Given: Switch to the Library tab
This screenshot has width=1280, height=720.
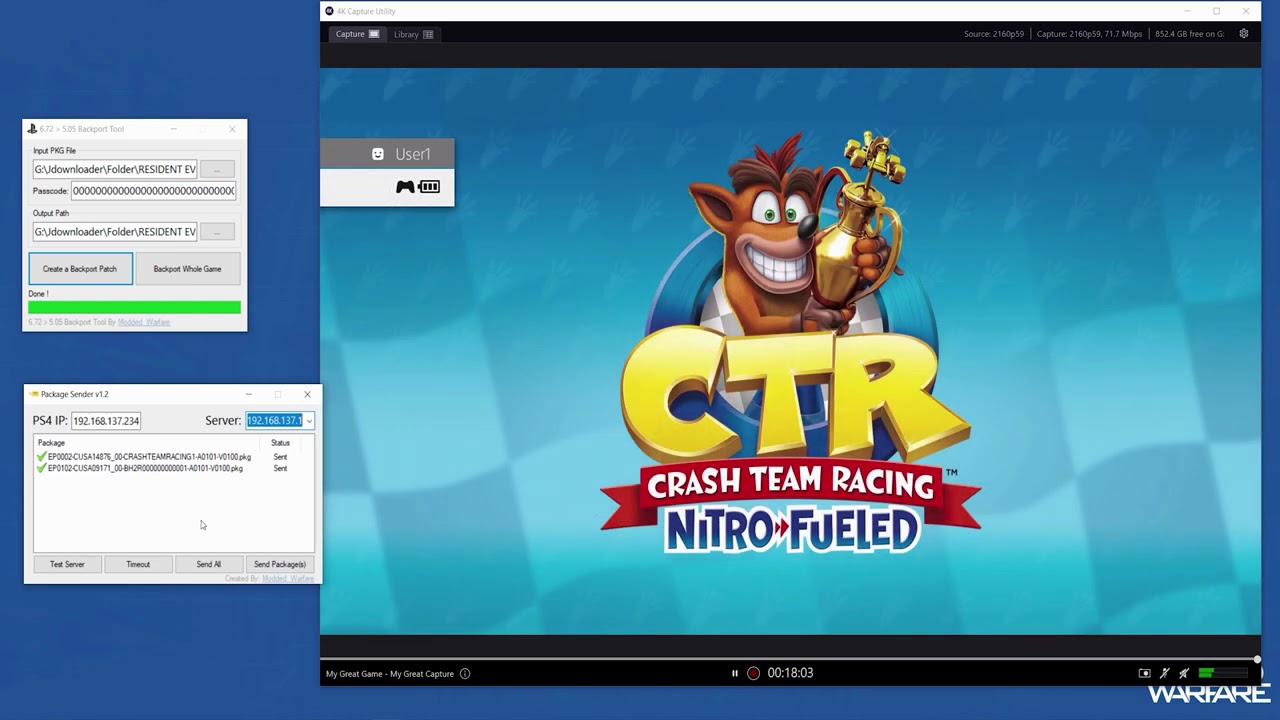Looking at the screenshot, I should coord(413,34).
